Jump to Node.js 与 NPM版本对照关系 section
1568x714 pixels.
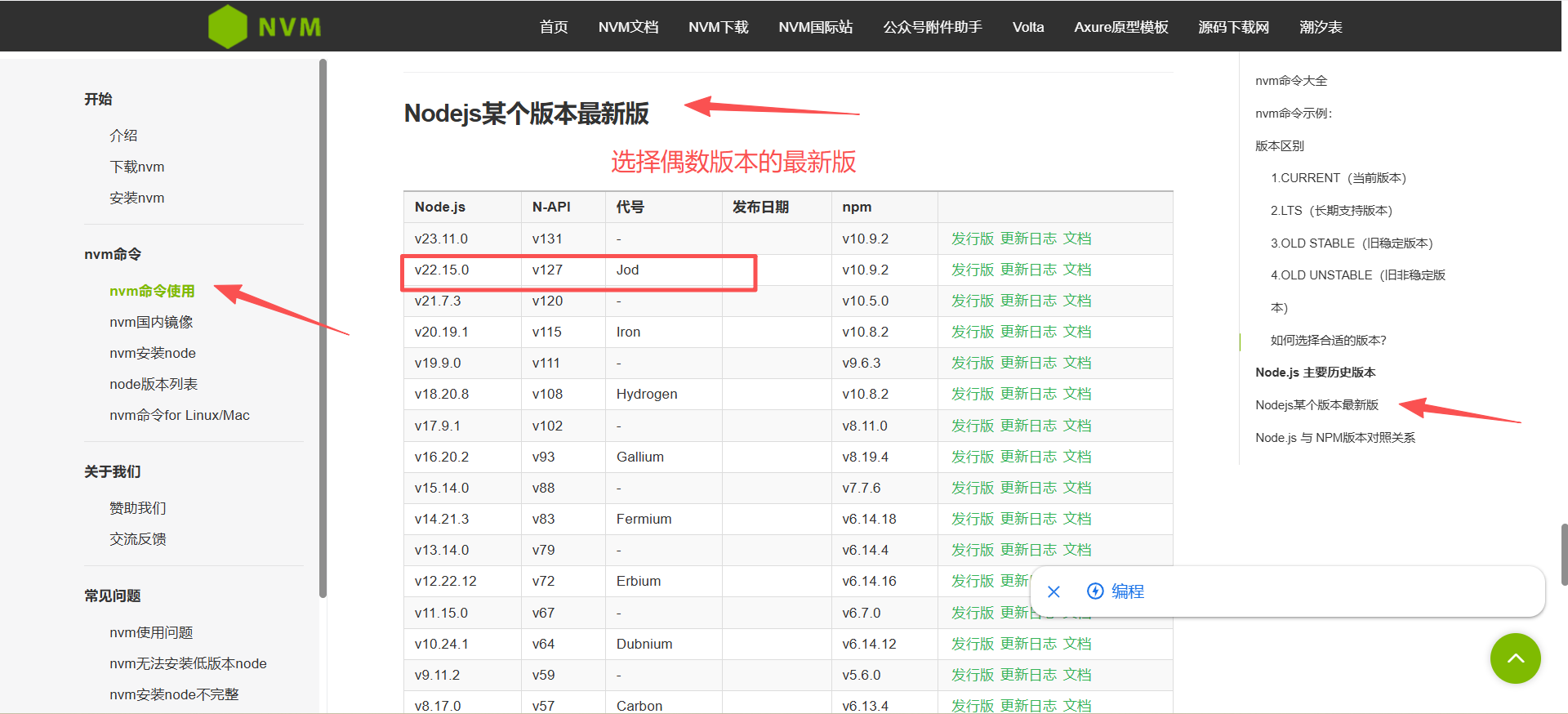[1335, 438]
